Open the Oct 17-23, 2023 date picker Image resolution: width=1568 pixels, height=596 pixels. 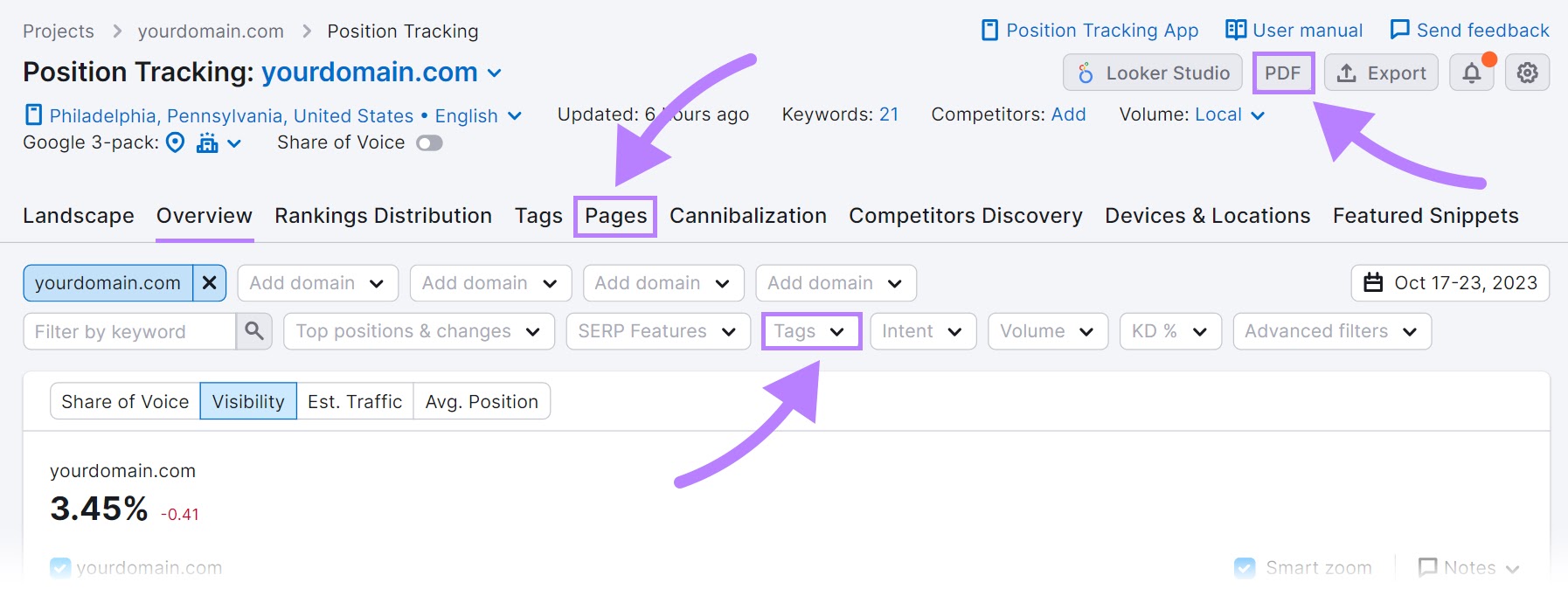click(1450, 283)
